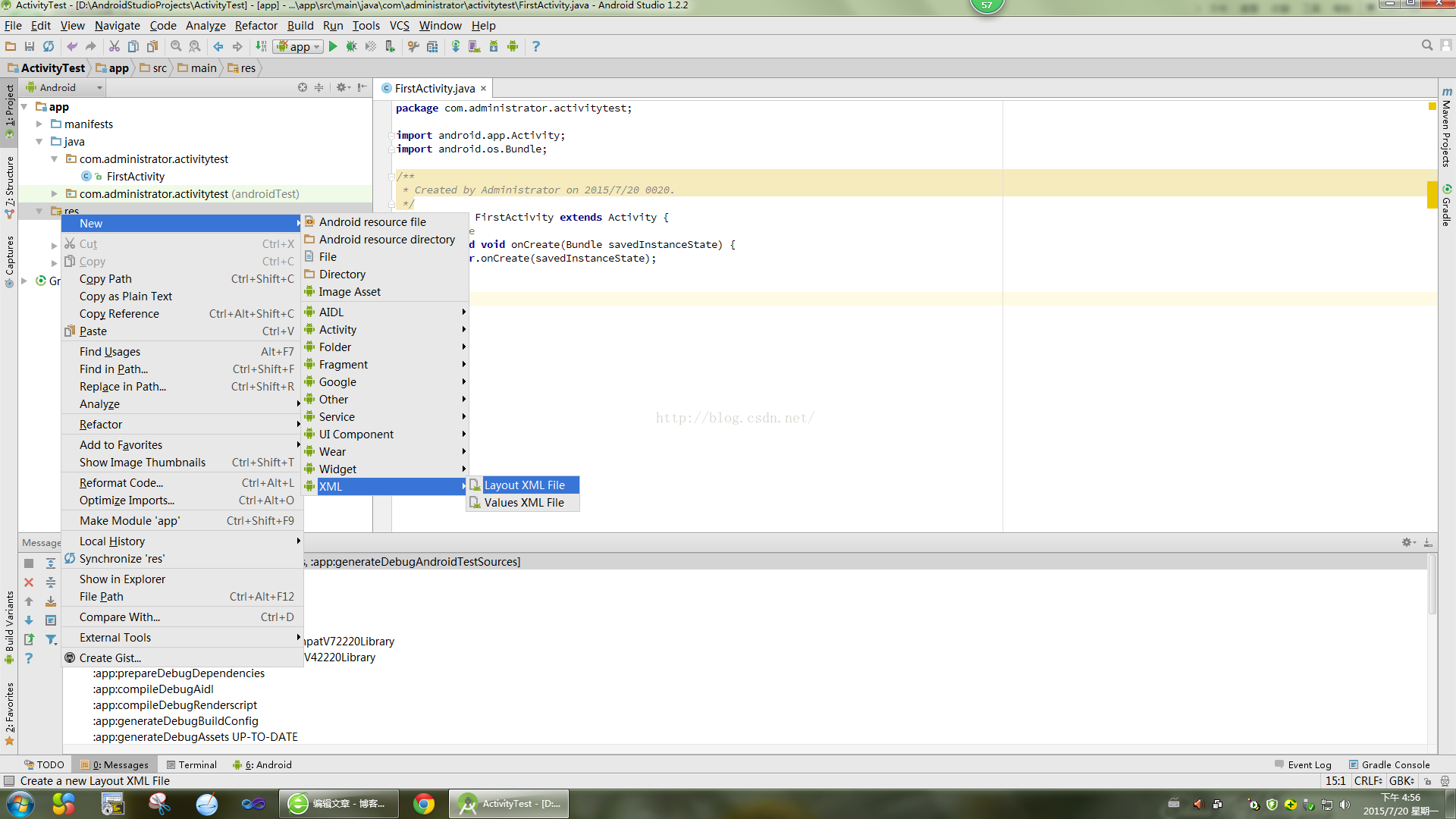This screenshot has width=1456, height=819.
Task: Expand the androidTest package node
Action: 55,194
